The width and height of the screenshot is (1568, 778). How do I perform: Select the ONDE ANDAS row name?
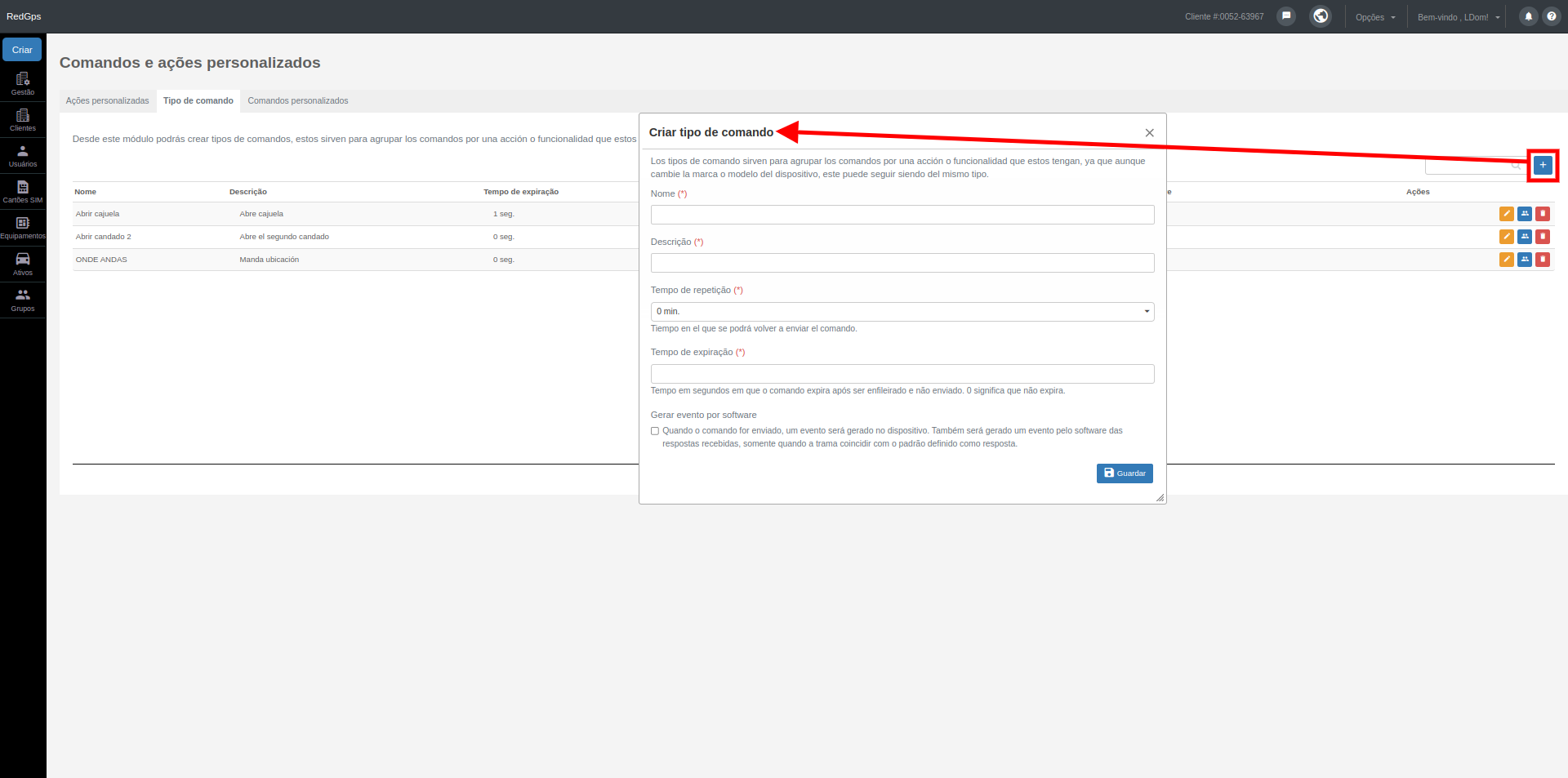(x=101, y=260)
